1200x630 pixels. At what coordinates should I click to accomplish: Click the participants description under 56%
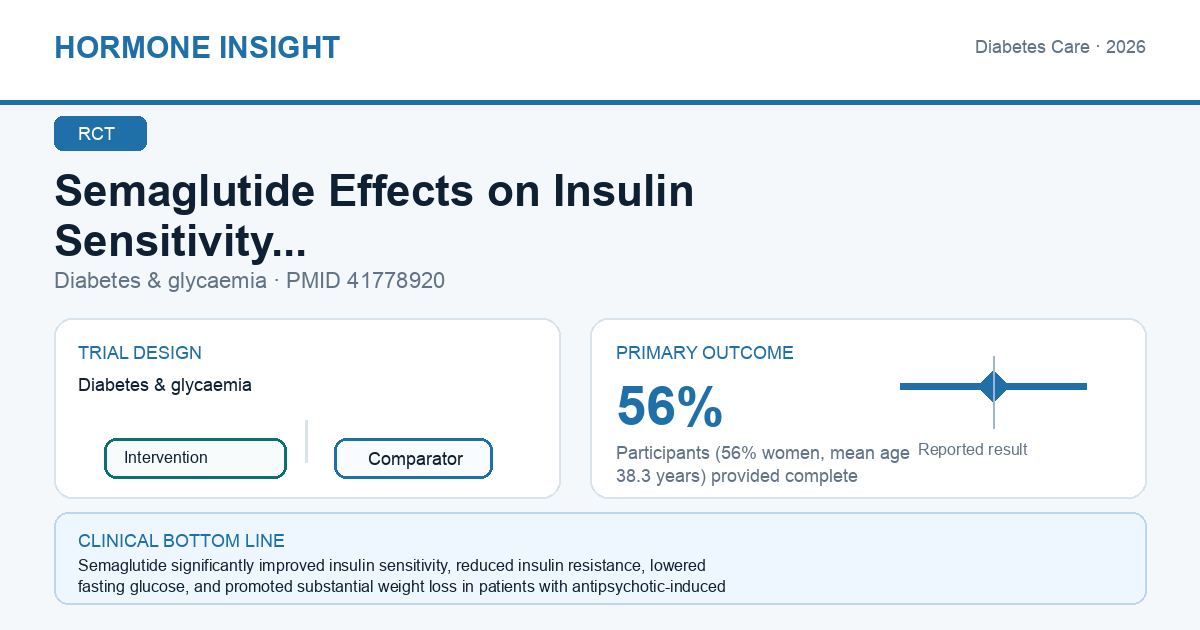coord(763,464)
